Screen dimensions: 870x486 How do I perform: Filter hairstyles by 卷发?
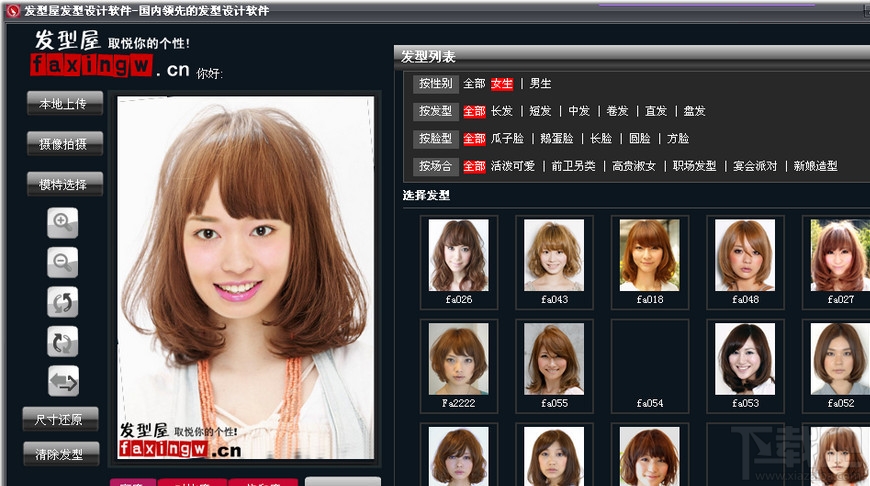(617, 111)
